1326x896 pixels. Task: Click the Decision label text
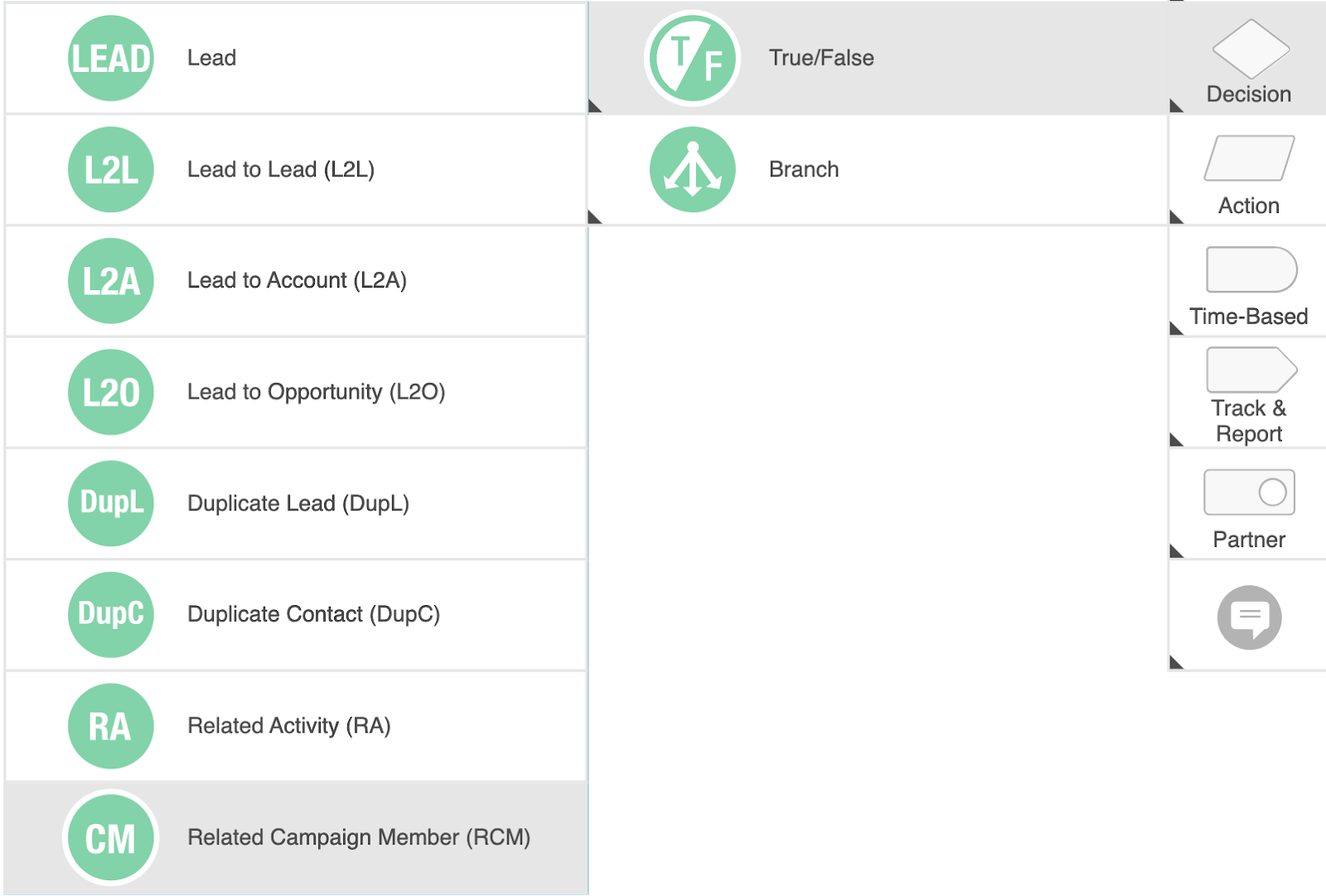pos(1249,94)
